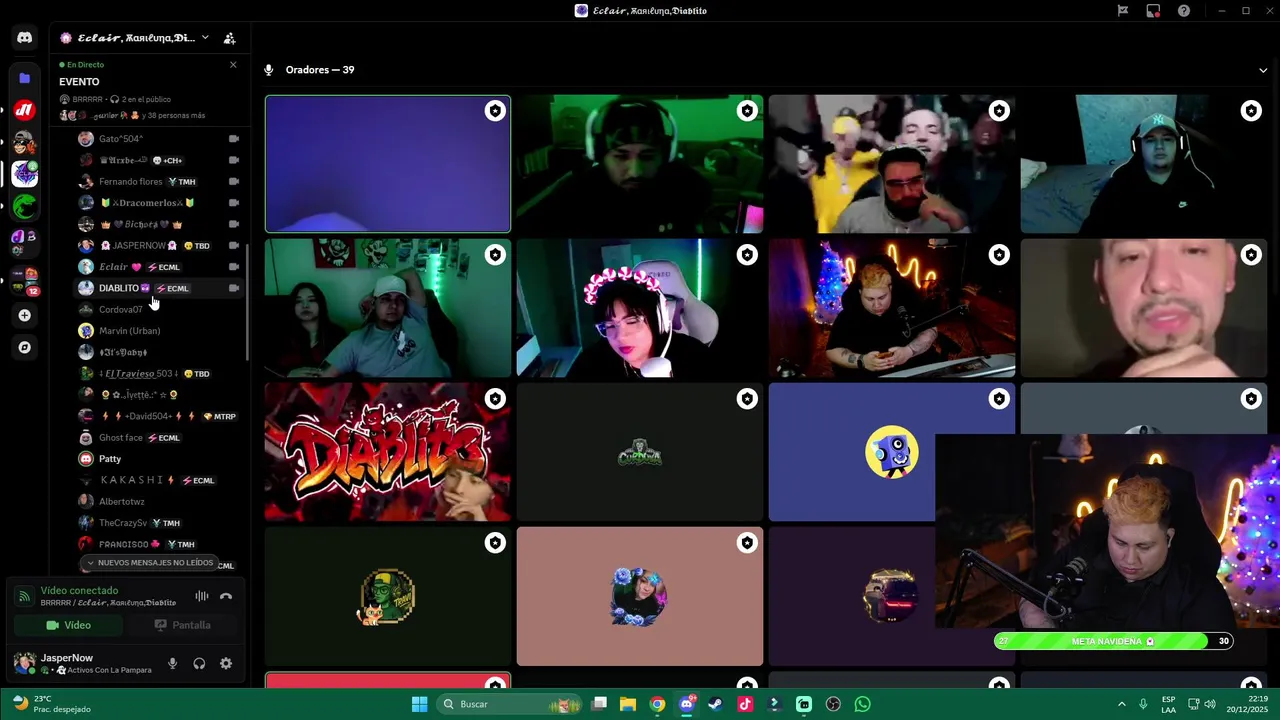The height and width of the screenshot is (720, 1280).
Task: Open the server folder icon in sidebar
Action: [x=25, y=78]
